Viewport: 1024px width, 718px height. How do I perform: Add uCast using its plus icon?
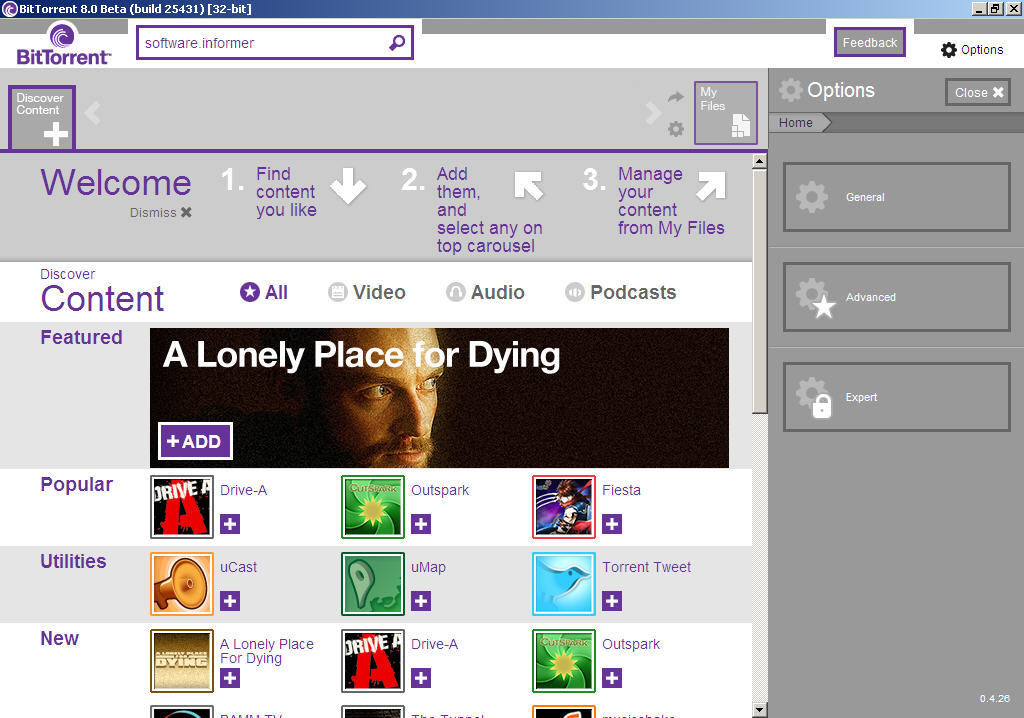pos(230,601)
